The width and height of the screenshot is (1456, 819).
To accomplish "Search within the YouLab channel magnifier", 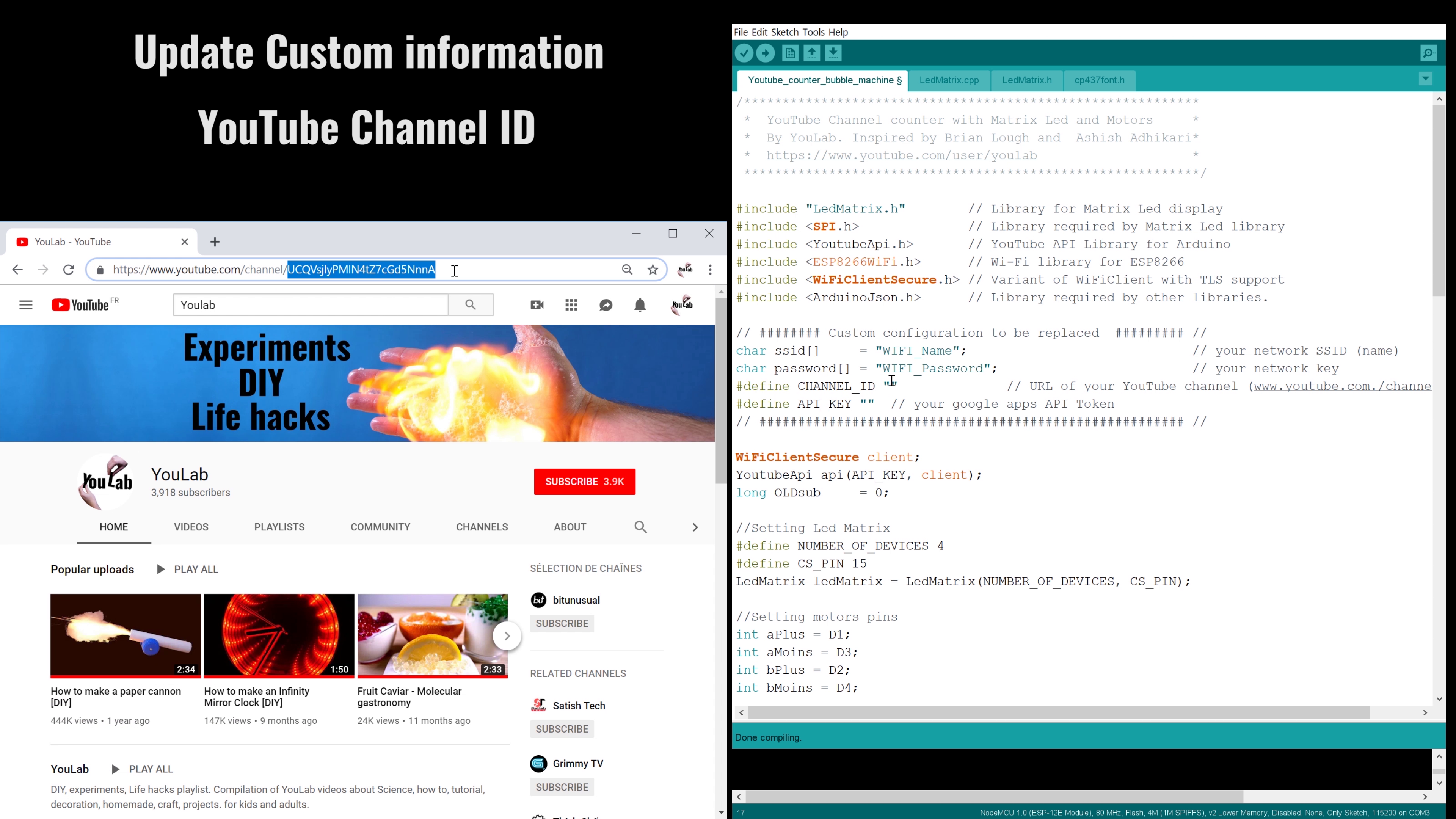I will click(x=640, y=527).
